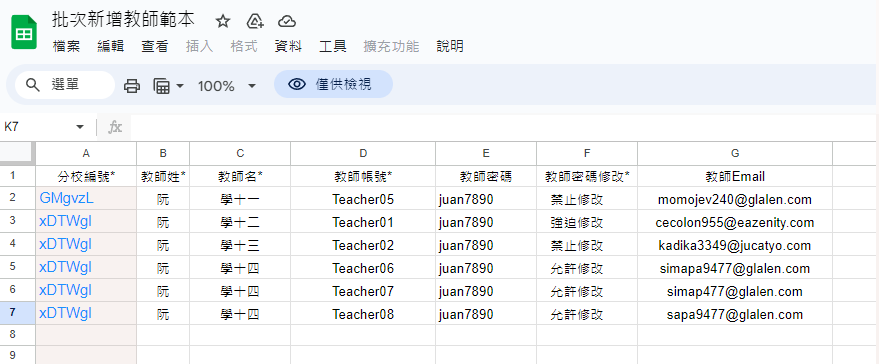879x364 pixels.
Task: Click the add to Drive icon
Action: (x=255, y=21)
